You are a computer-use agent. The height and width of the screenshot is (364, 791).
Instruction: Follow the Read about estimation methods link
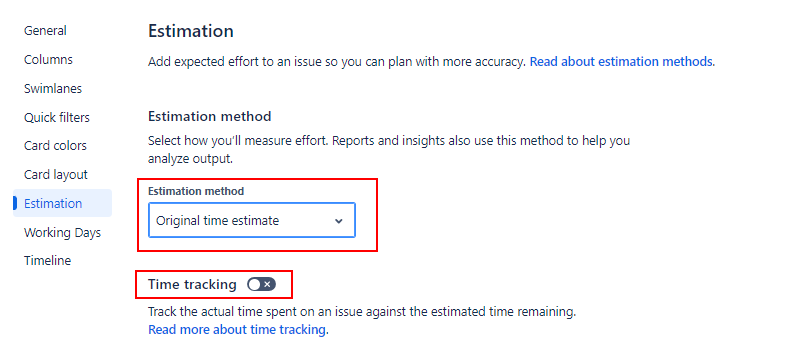click(621, 62)
